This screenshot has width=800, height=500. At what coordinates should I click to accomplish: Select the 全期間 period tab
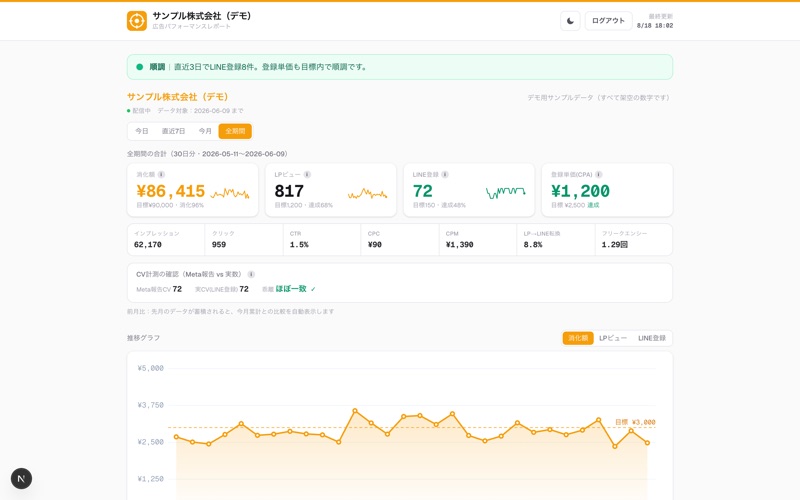235,131
